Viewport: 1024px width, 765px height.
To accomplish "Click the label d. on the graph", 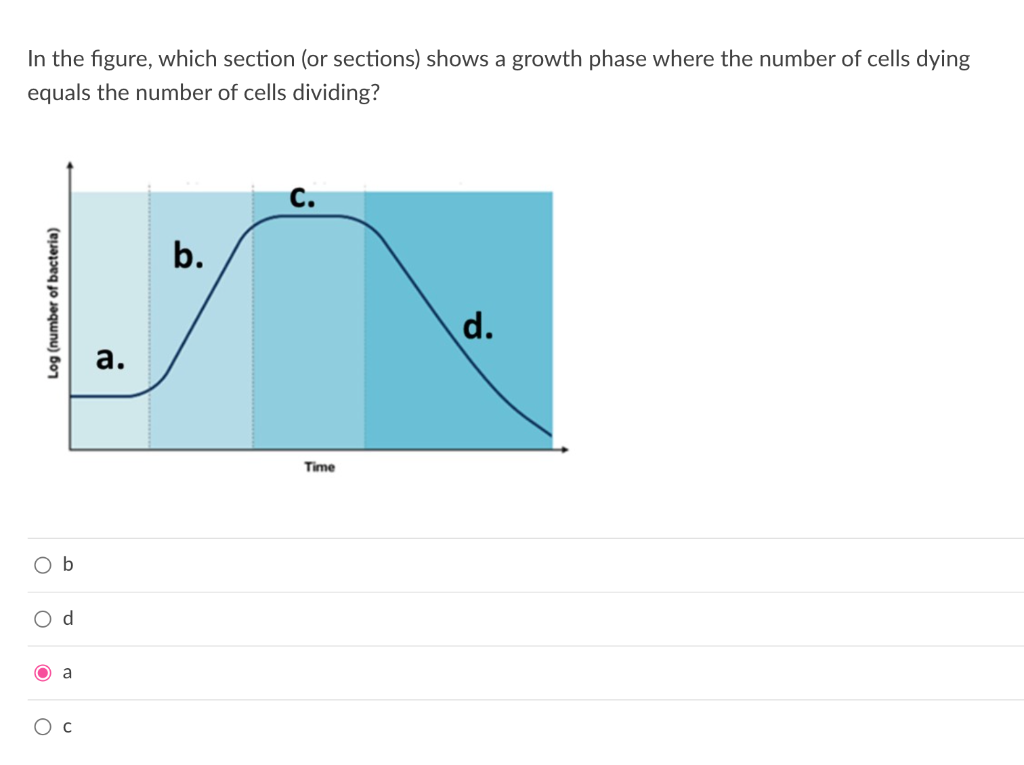I will click(x=477, y=328).
